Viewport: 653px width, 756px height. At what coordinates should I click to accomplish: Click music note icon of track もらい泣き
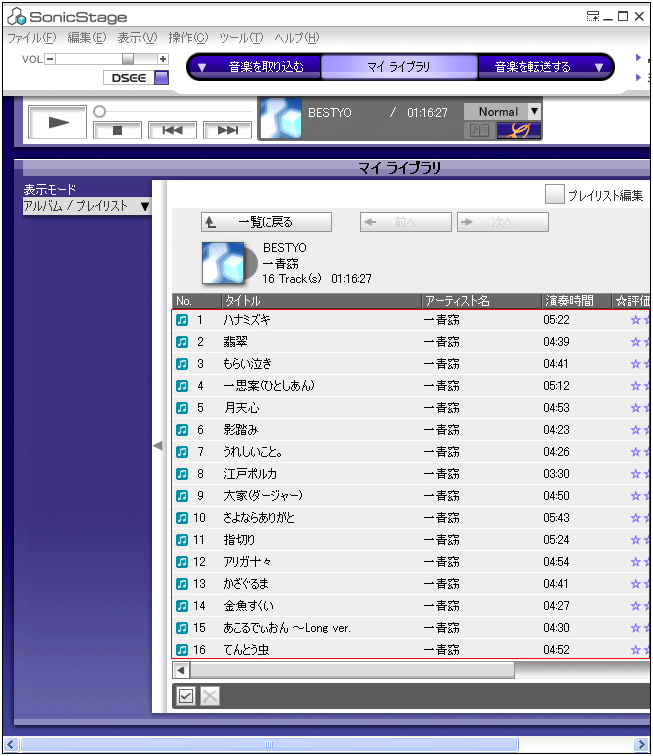[x=182, y=364]
